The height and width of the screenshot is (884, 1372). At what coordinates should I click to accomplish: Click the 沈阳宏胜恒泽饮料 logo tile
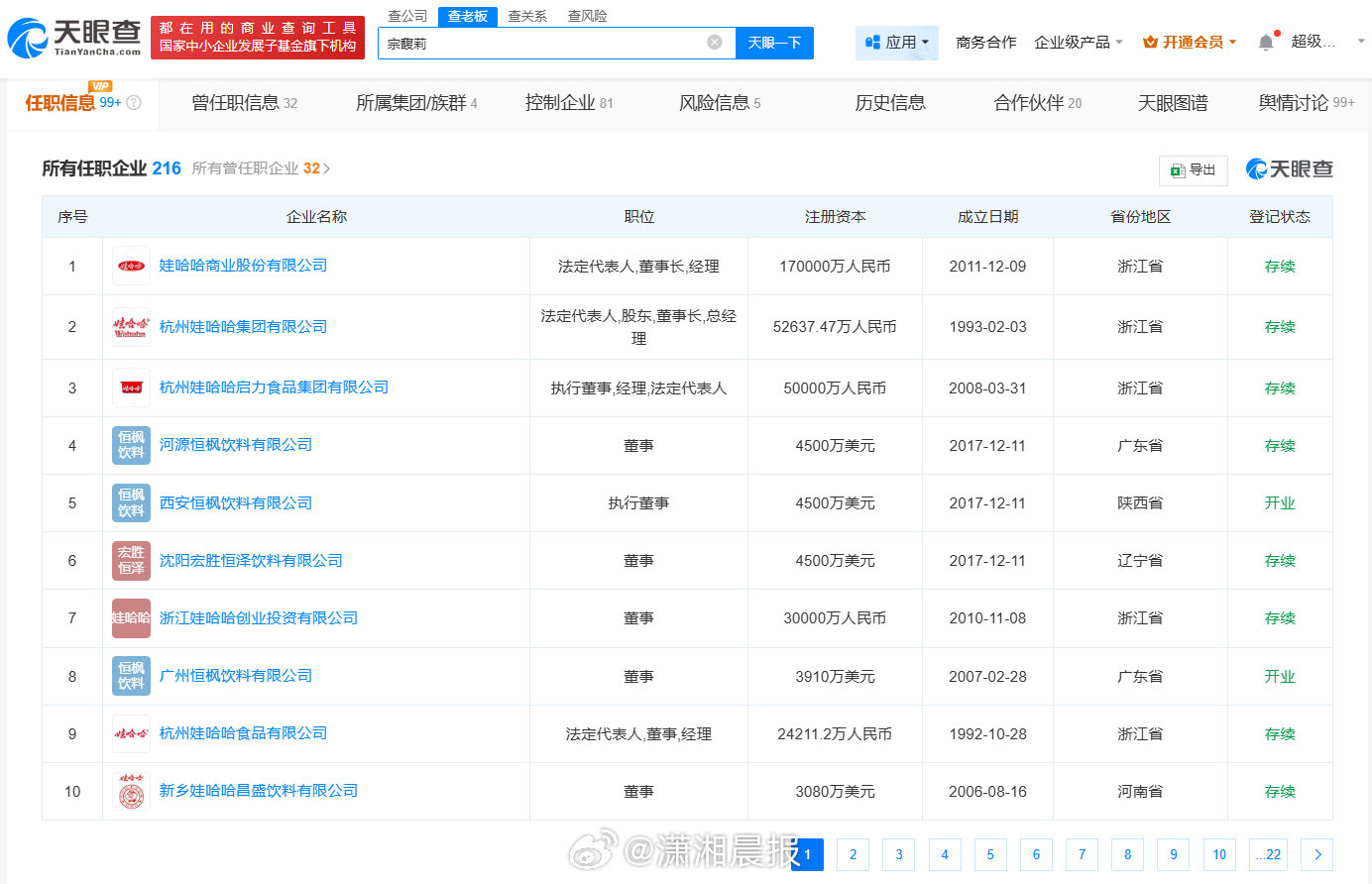click(131, 560)
